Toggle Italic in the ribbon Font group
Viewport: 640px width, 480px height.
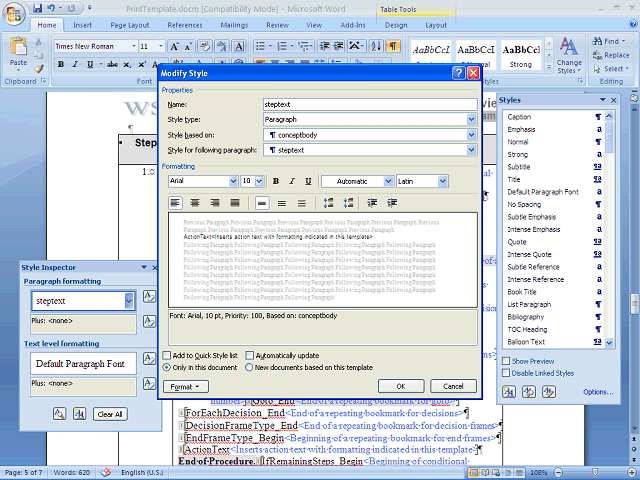click(75, 64)
